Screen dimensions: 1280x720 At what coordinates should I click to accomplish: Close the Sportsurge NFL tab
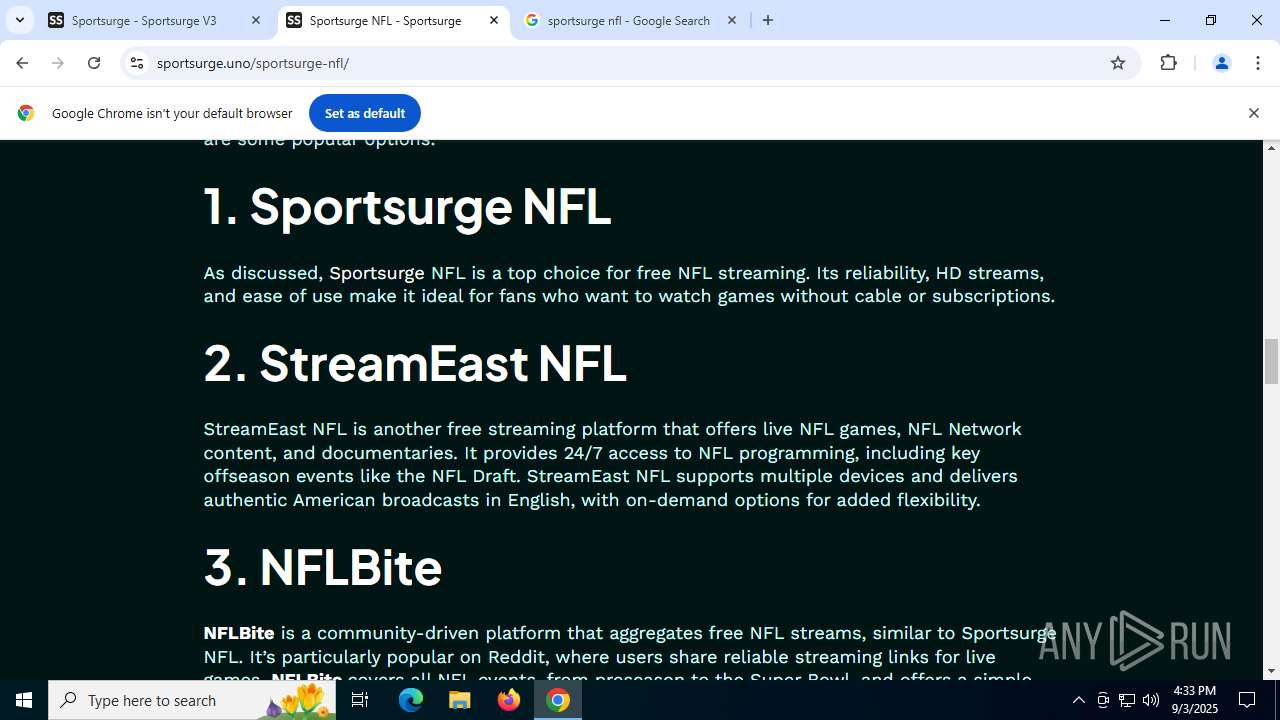tap(494, 20)
